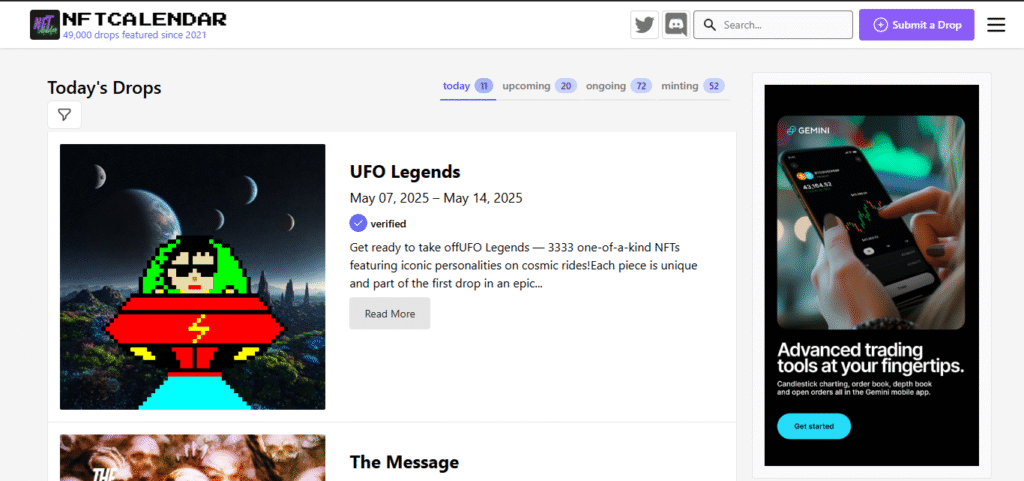The height and width of the screenshot is (481, 1024).
Task: Click the today count badge 11
Action: (x=484, y=86)
